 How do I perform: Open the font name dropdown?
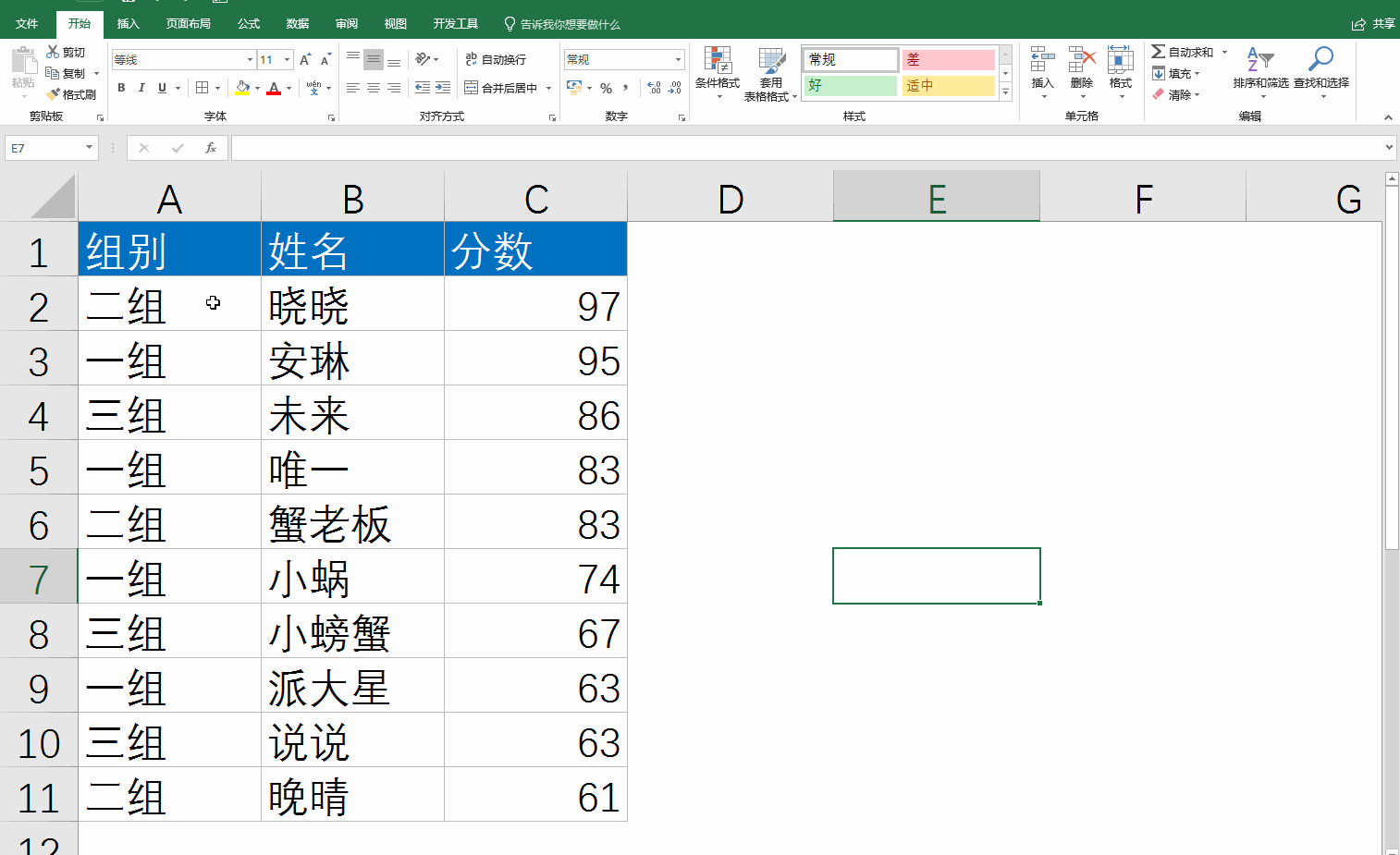[x=250, y=59]
